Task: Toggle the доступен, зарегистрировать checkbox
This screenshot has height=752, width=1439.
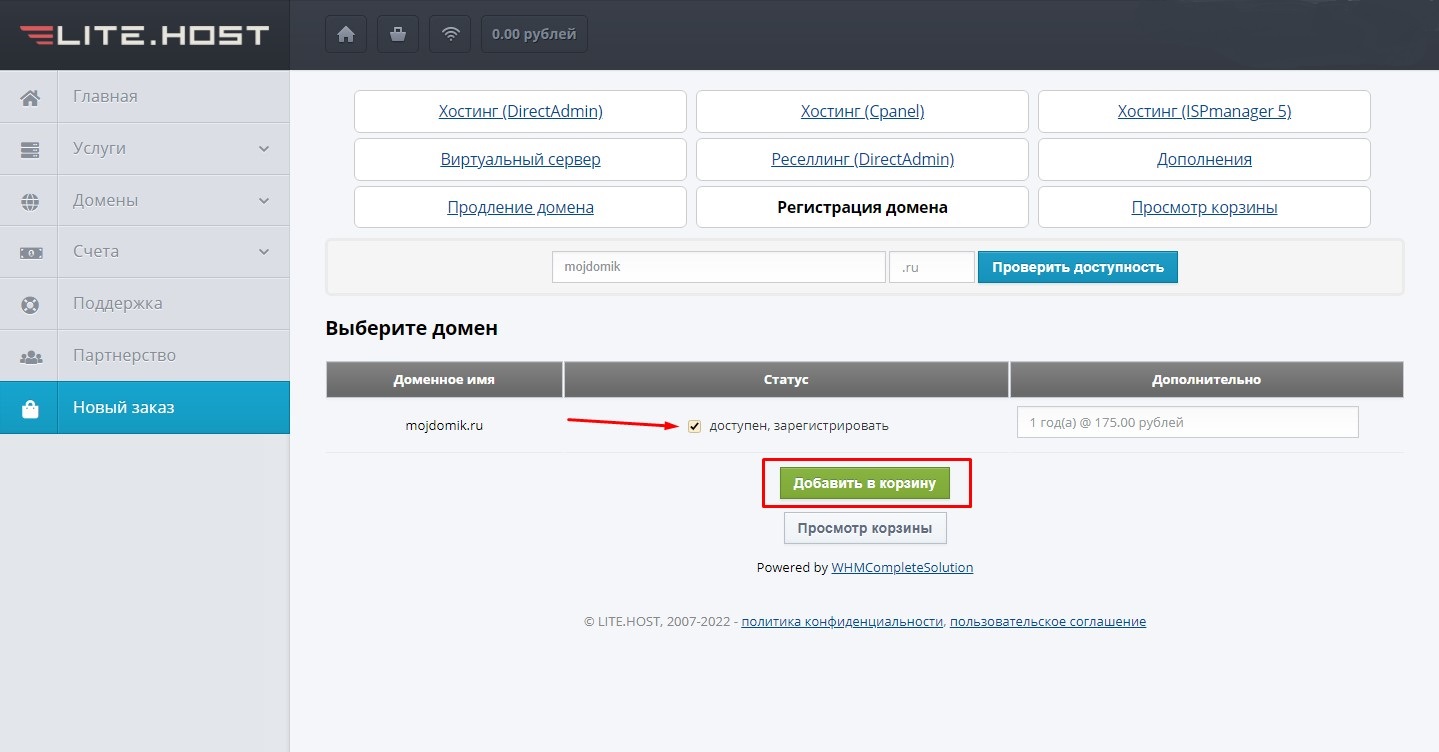Action: click(694, 426)
